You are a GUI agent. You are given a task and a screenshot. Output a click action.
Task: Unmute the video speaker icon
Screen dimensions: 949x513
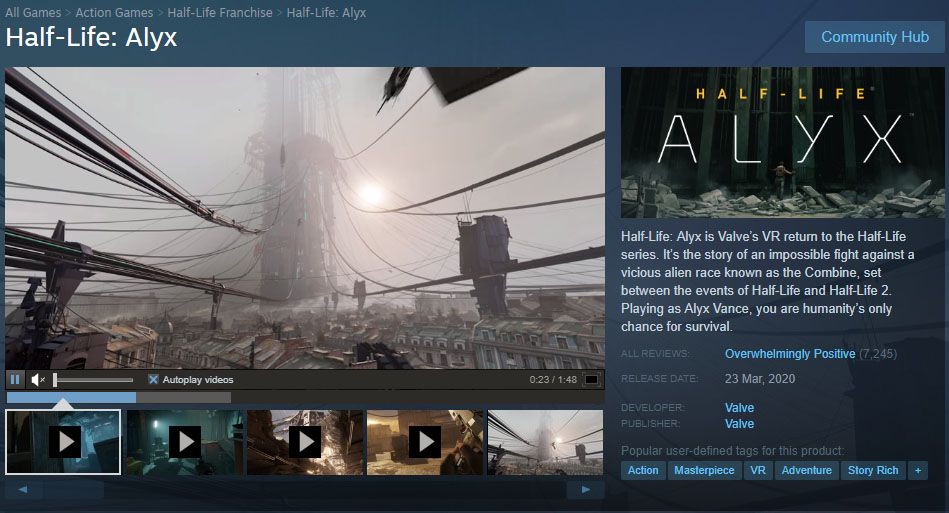pyautogui.click(x=38, y=380)
